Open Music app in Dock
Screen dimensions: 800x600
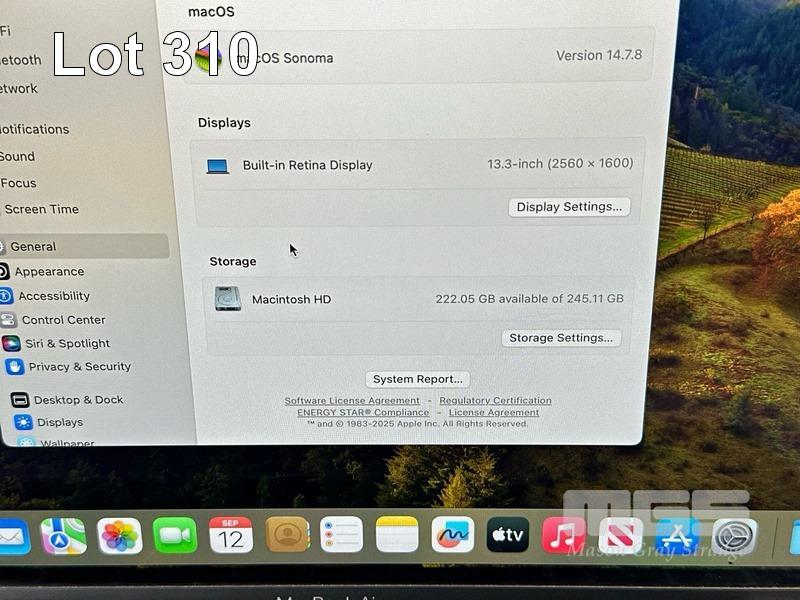564,536
